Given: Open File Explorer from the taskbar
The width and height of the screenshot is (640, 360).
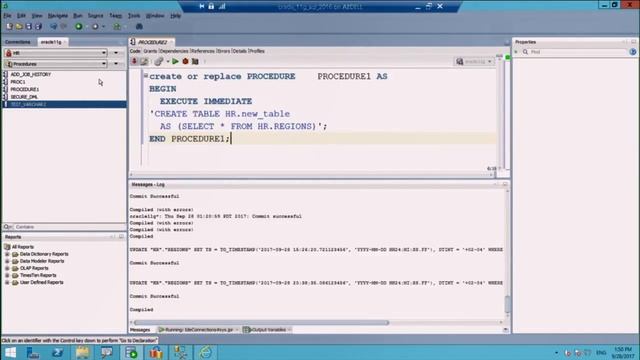Looking at the screenshot, I should [x=82, y=352].
